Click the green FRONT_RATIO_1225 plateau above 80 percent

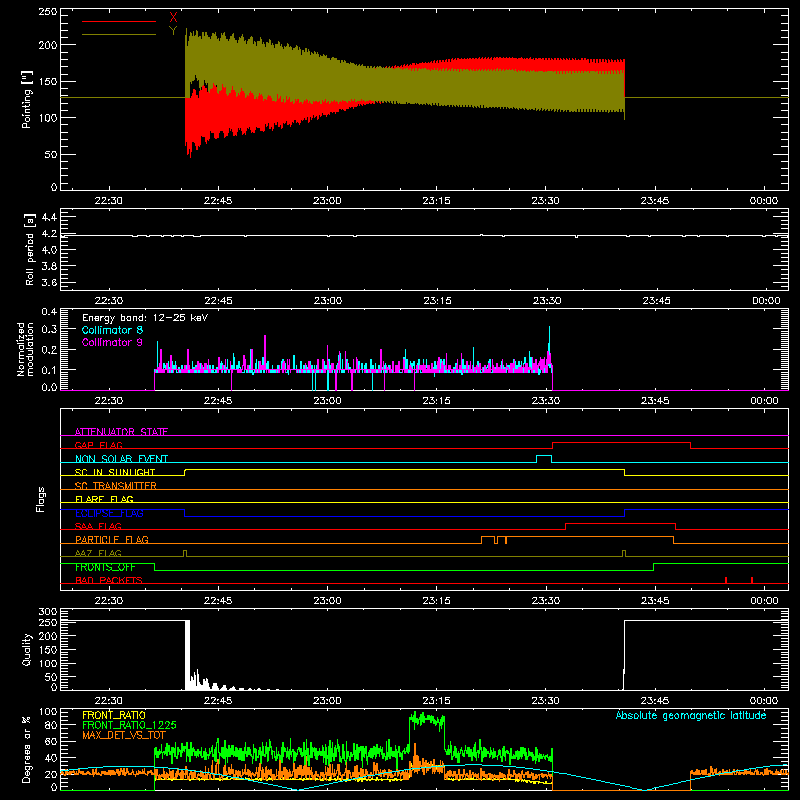click(427, 719)
